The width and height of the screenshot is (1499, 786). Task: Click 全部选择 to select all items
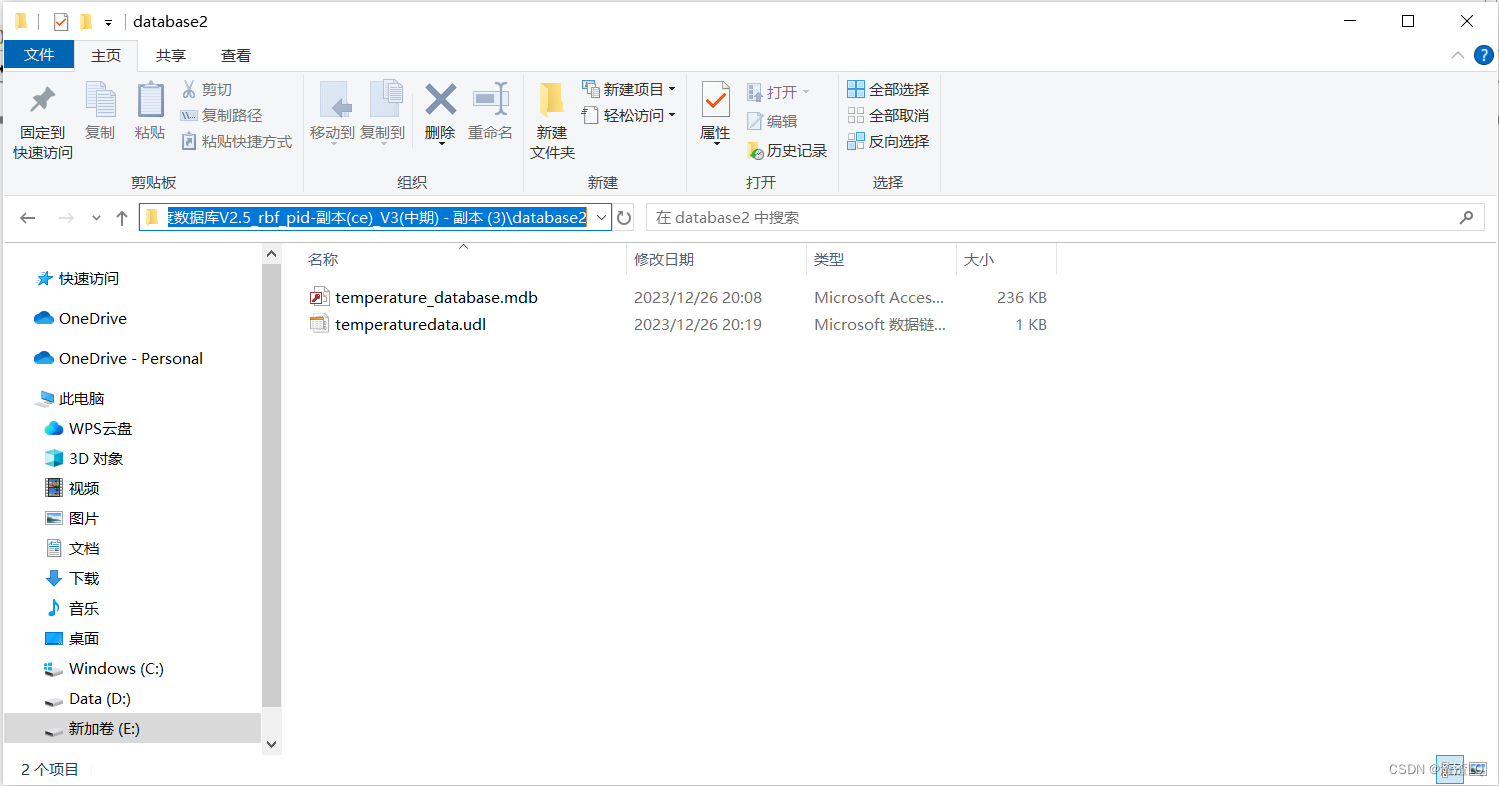click(888, 89)
